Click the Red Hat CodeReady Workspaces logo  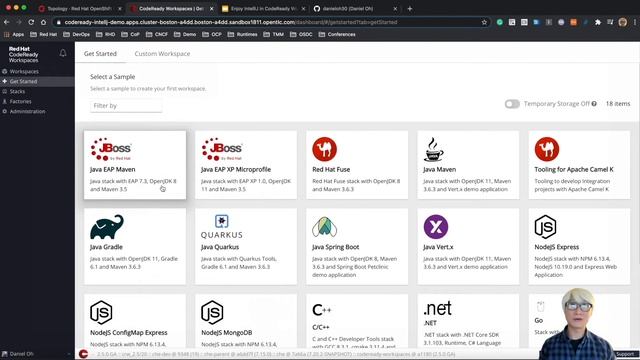[x=24, y=54]
